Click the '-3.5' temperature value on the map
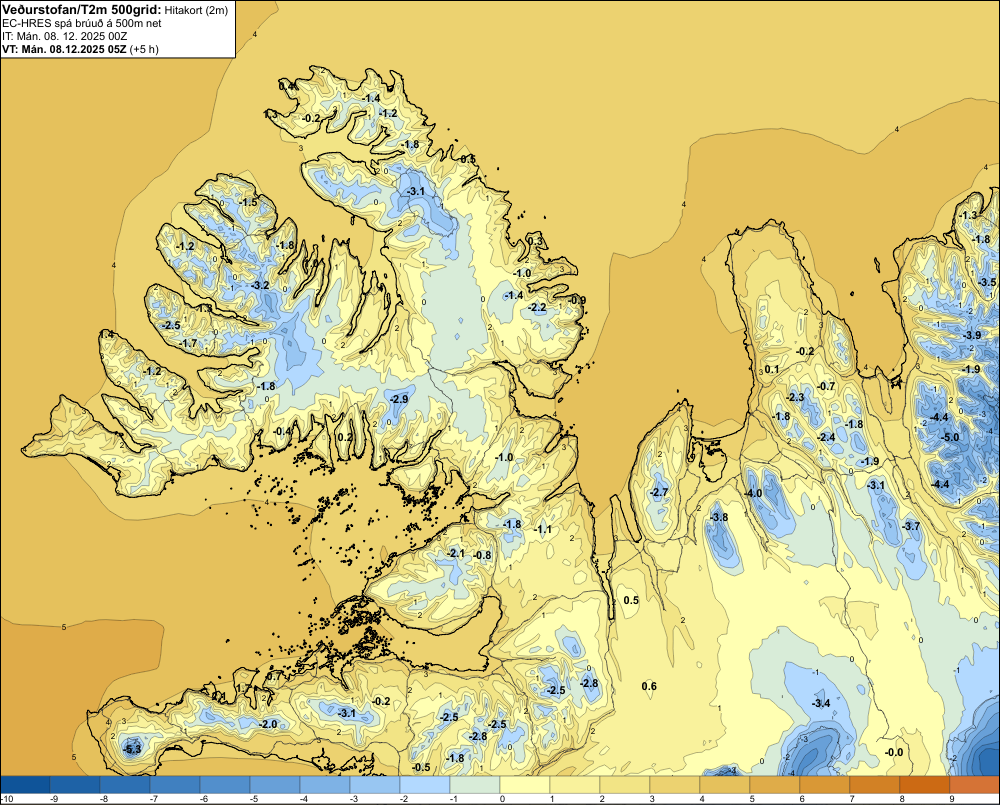 point(987,282)
